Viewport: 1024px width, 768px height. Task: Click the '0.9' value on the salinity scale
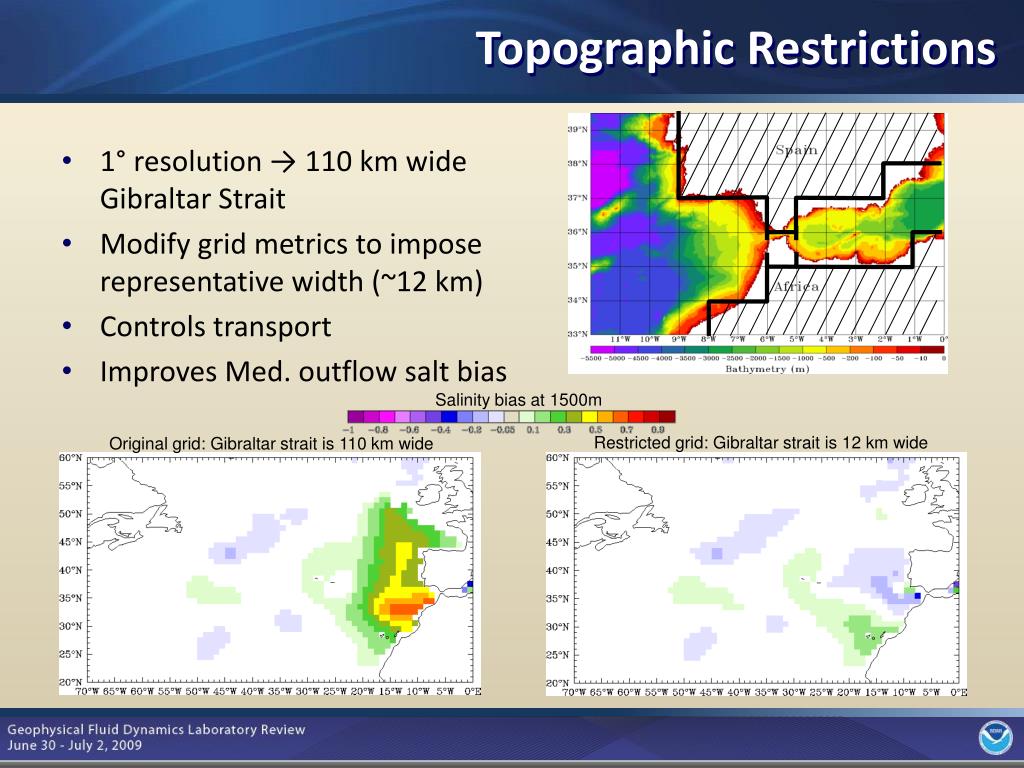[x=658, y=430]
